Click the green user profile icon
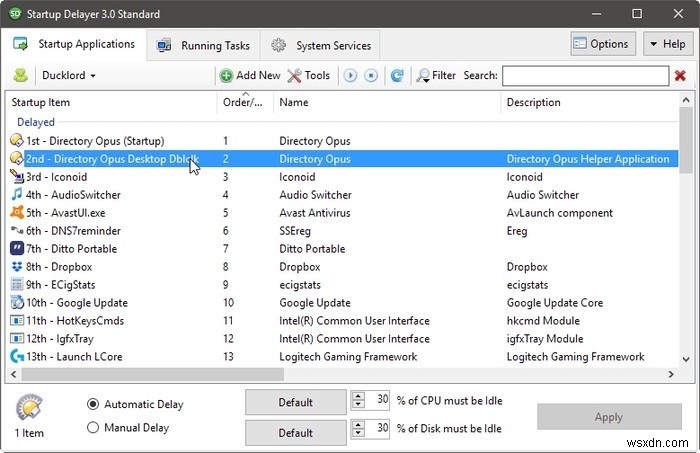Viewport: 700px width, 453px height. (21, 75)
